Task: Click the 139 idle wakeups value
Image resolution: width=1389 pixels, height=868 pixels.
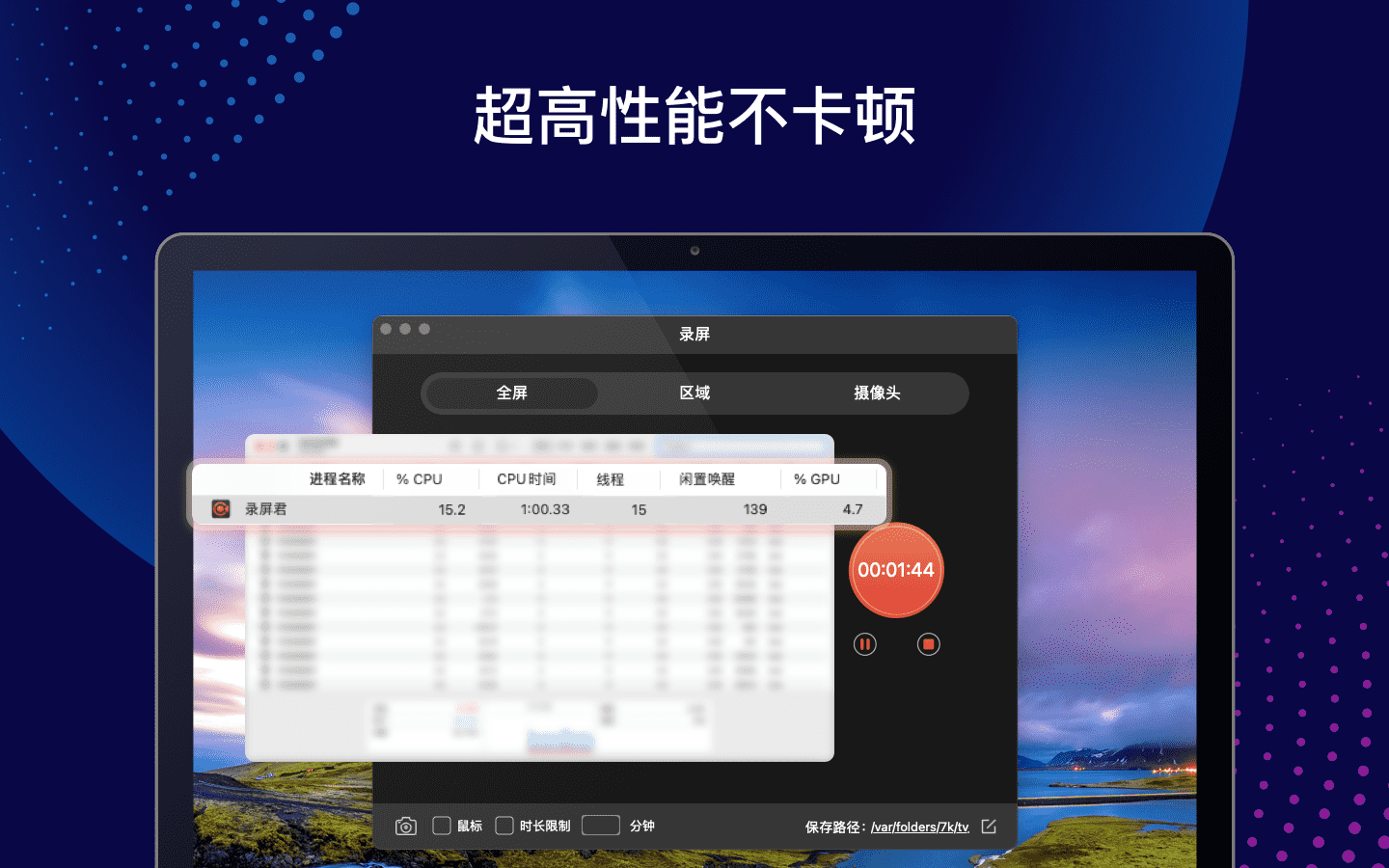Action: point(755,509)
